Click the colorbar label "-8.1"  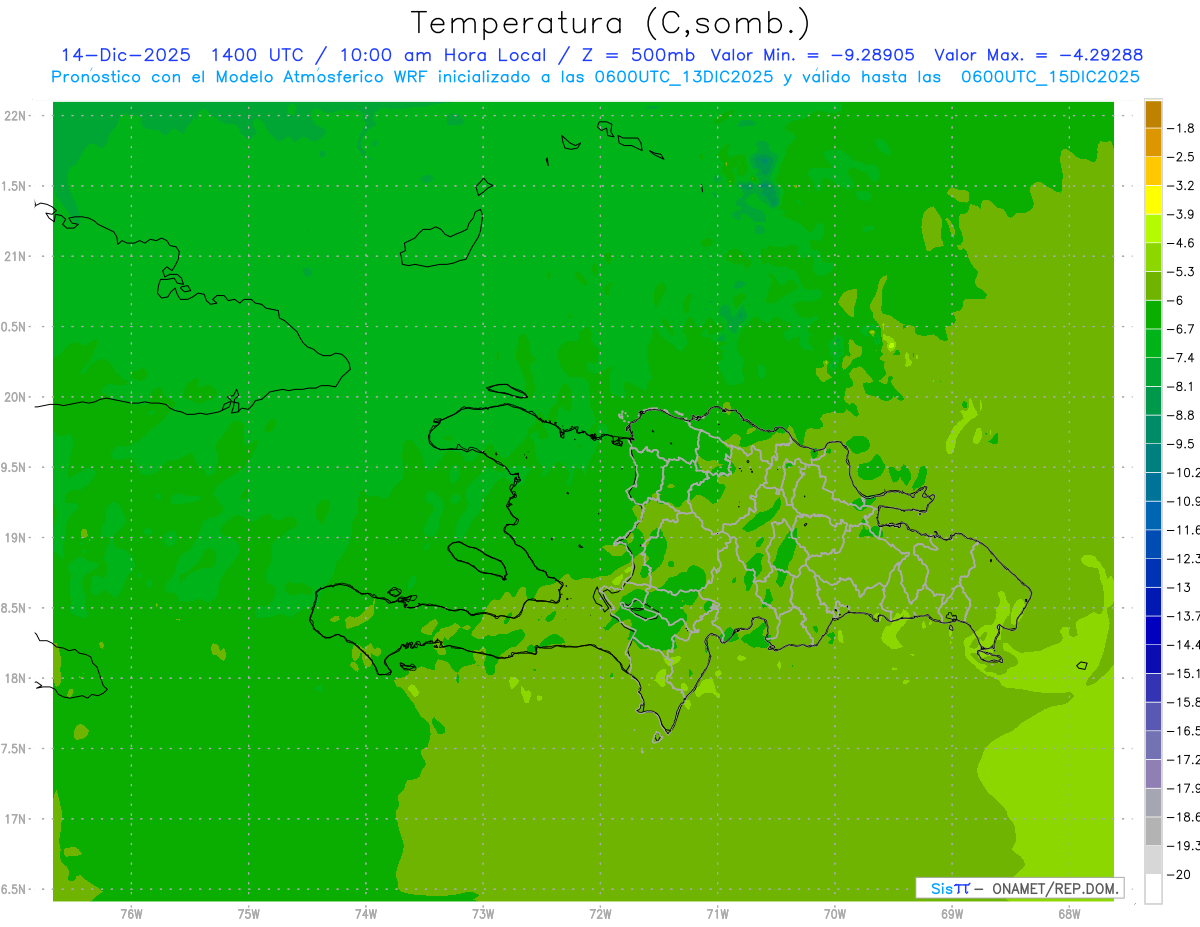[1182, 386]
